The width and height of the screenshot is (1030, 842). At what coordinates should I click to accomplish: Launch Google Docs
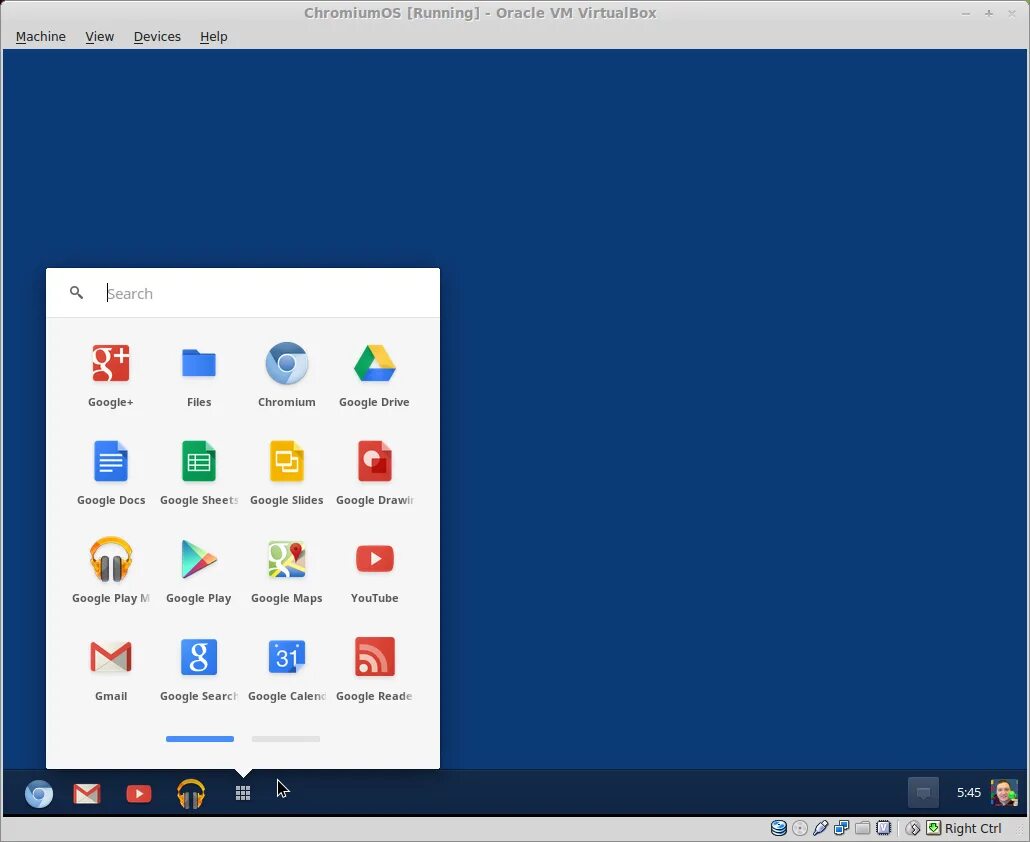tap(110, 461)
